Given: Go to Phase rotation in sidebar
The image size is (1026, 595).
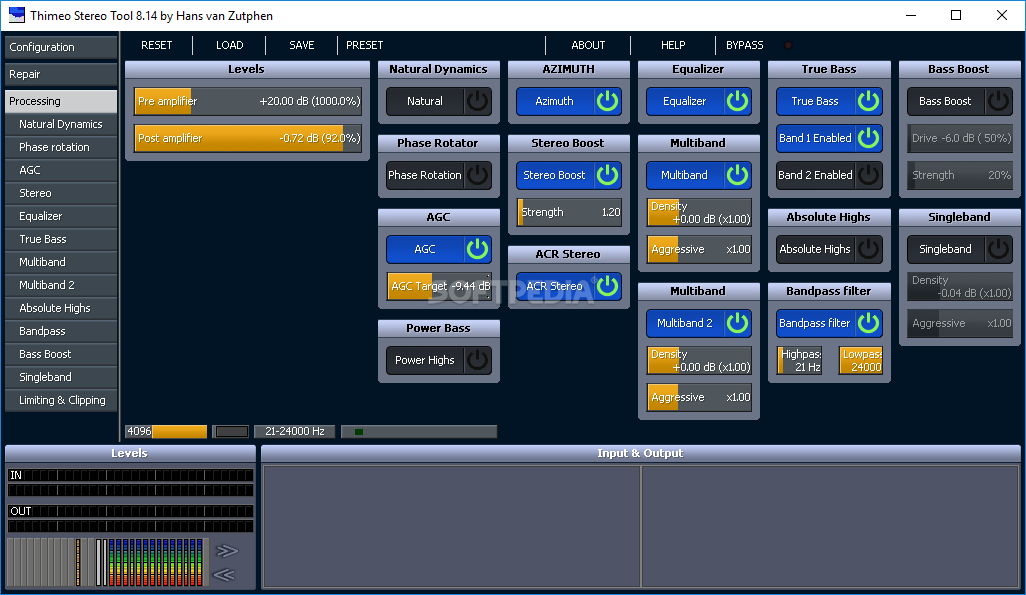Looking at the screenshot, I should coord(61,147).
